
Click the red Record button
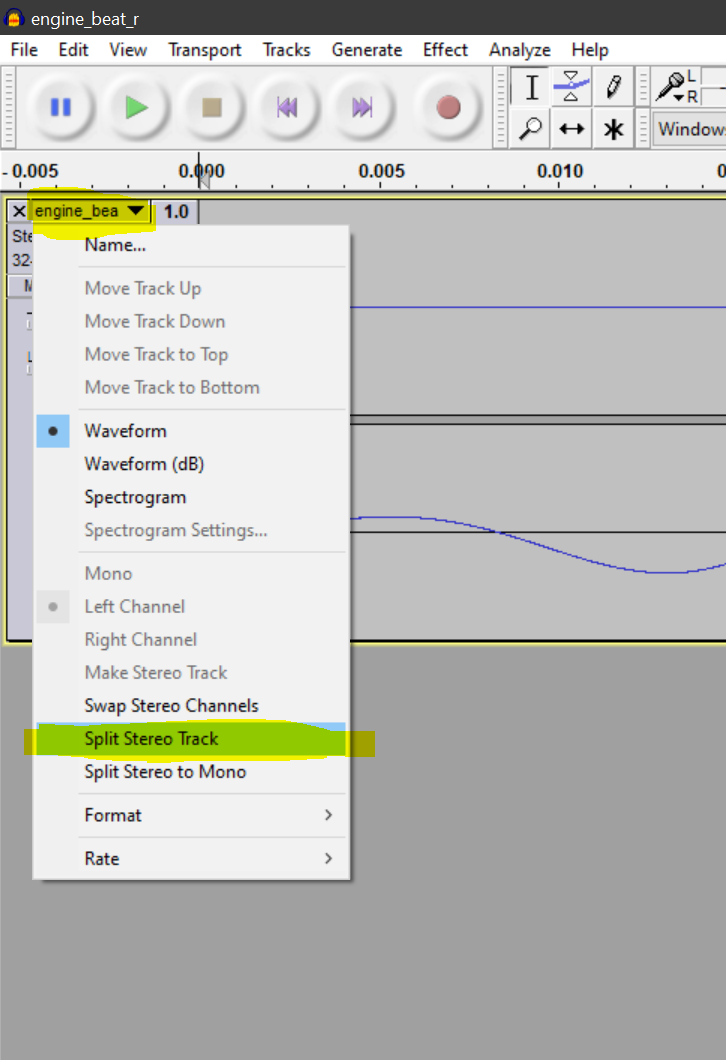[x=448, y=107]
